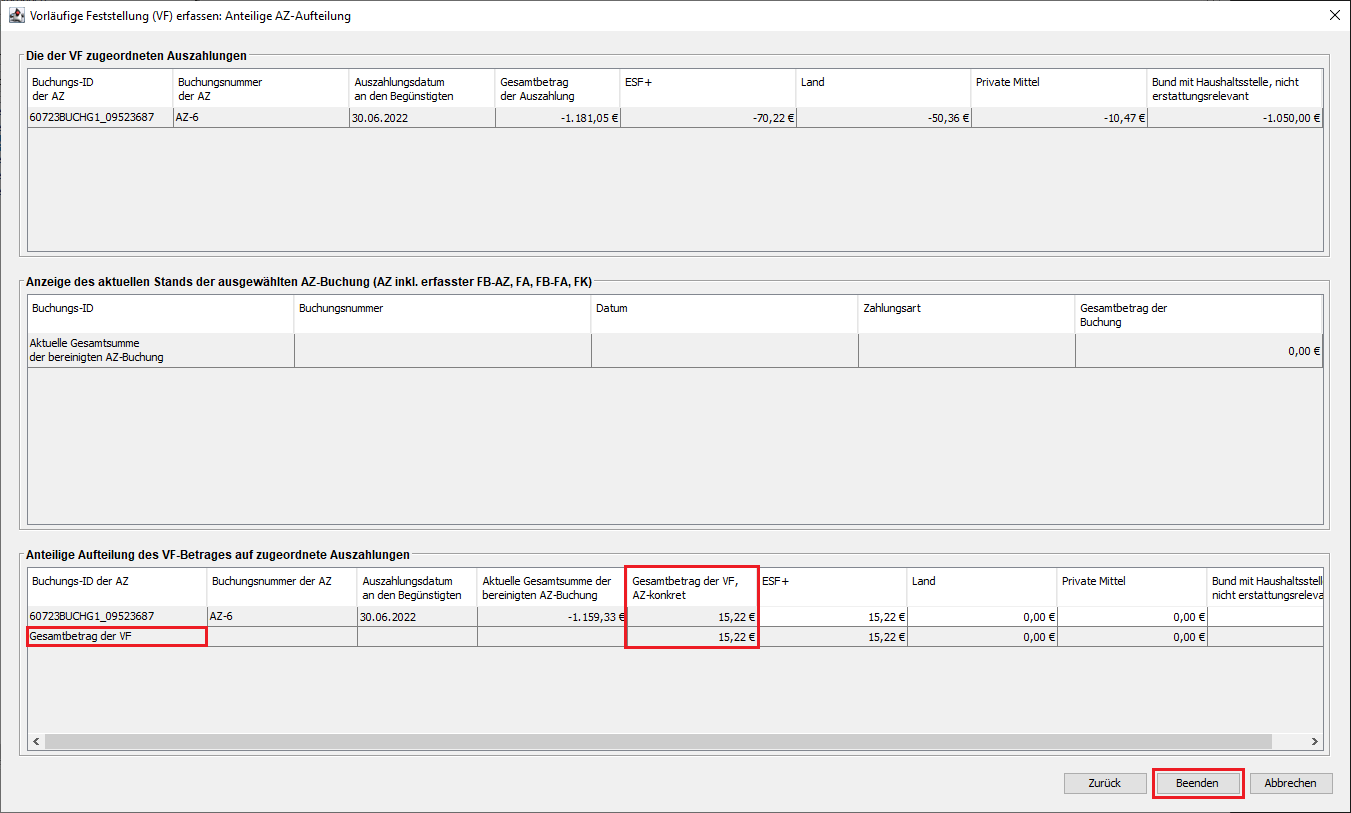Image resolution: width=1351 pixels, height=813 pixels.
Task: Select the total row's 15,22 € under ESF+
Action: 833,636
